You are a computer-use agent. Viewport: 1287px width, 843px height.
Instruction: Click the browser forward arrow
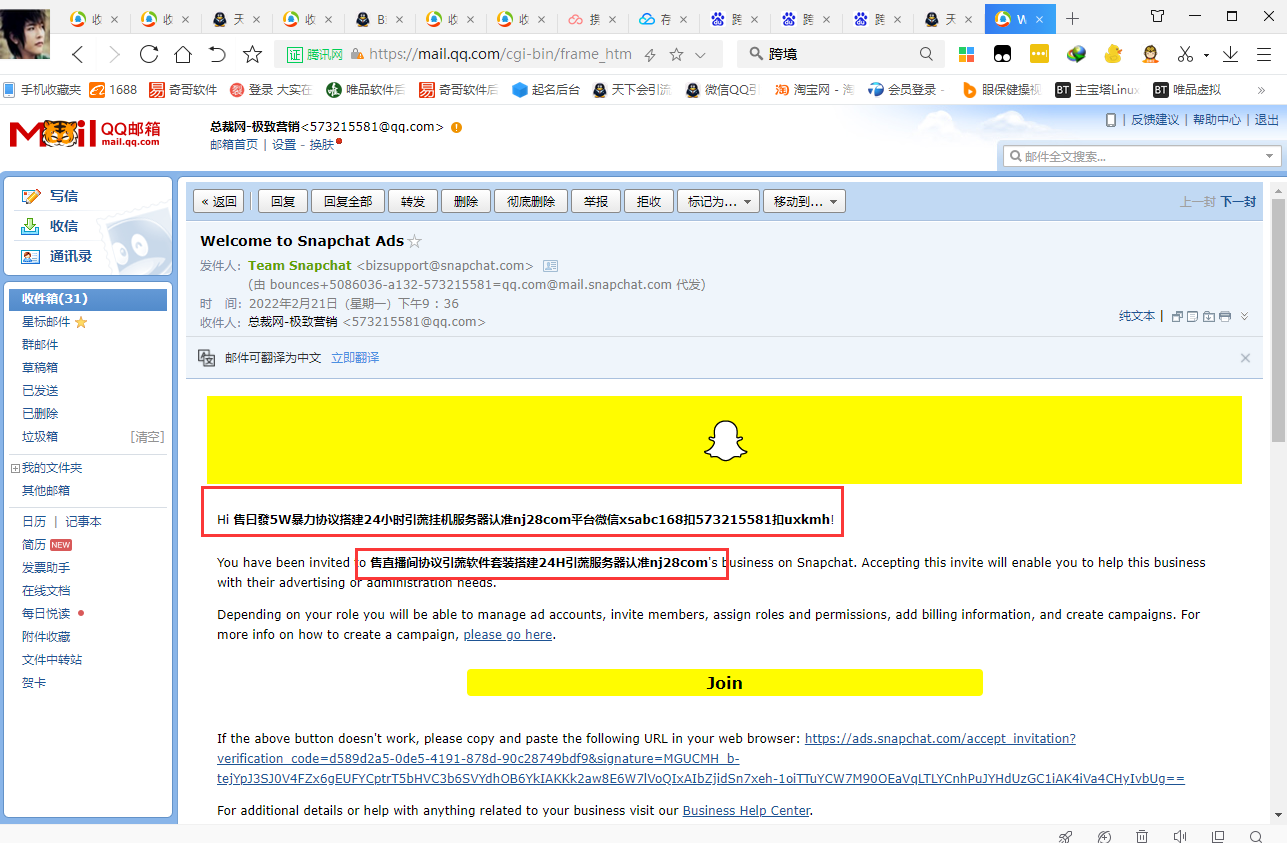coord(113,54)
